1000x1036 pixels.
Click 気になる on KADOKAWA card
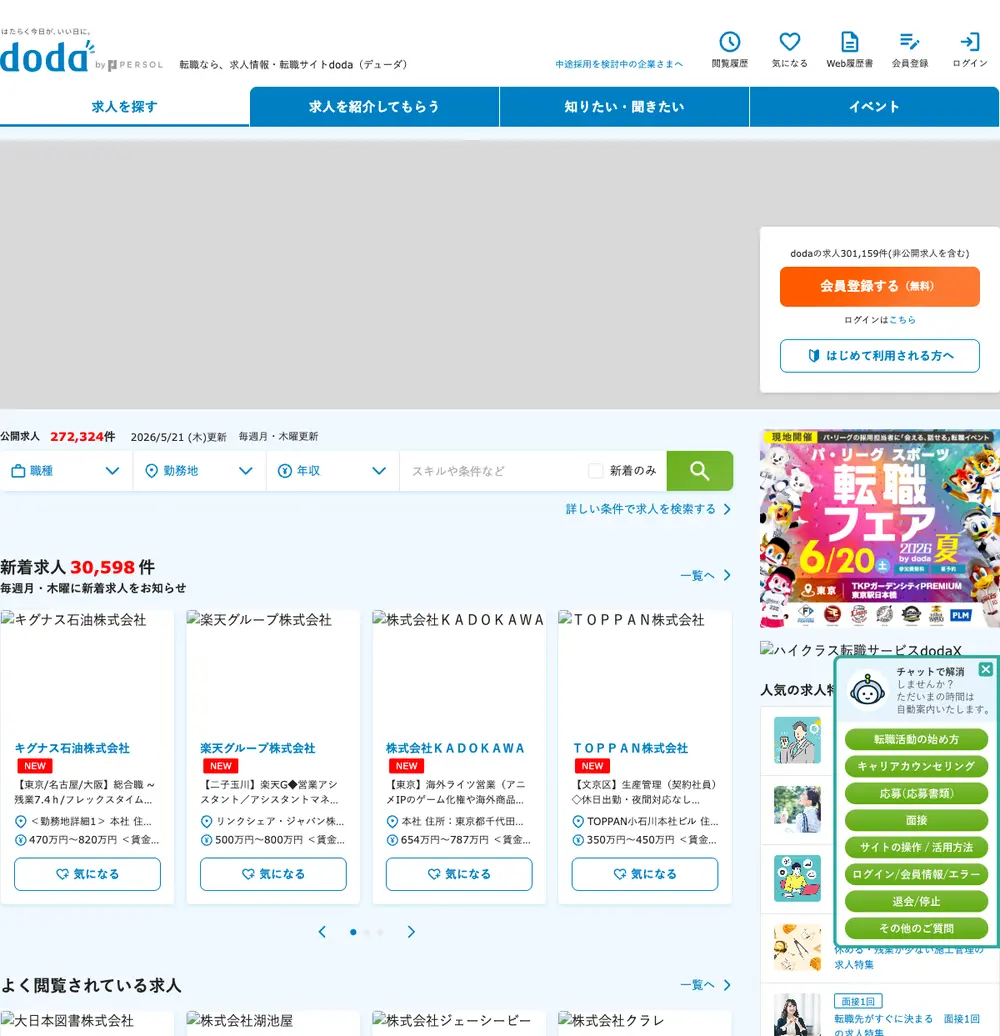click(x=459, y=874)
